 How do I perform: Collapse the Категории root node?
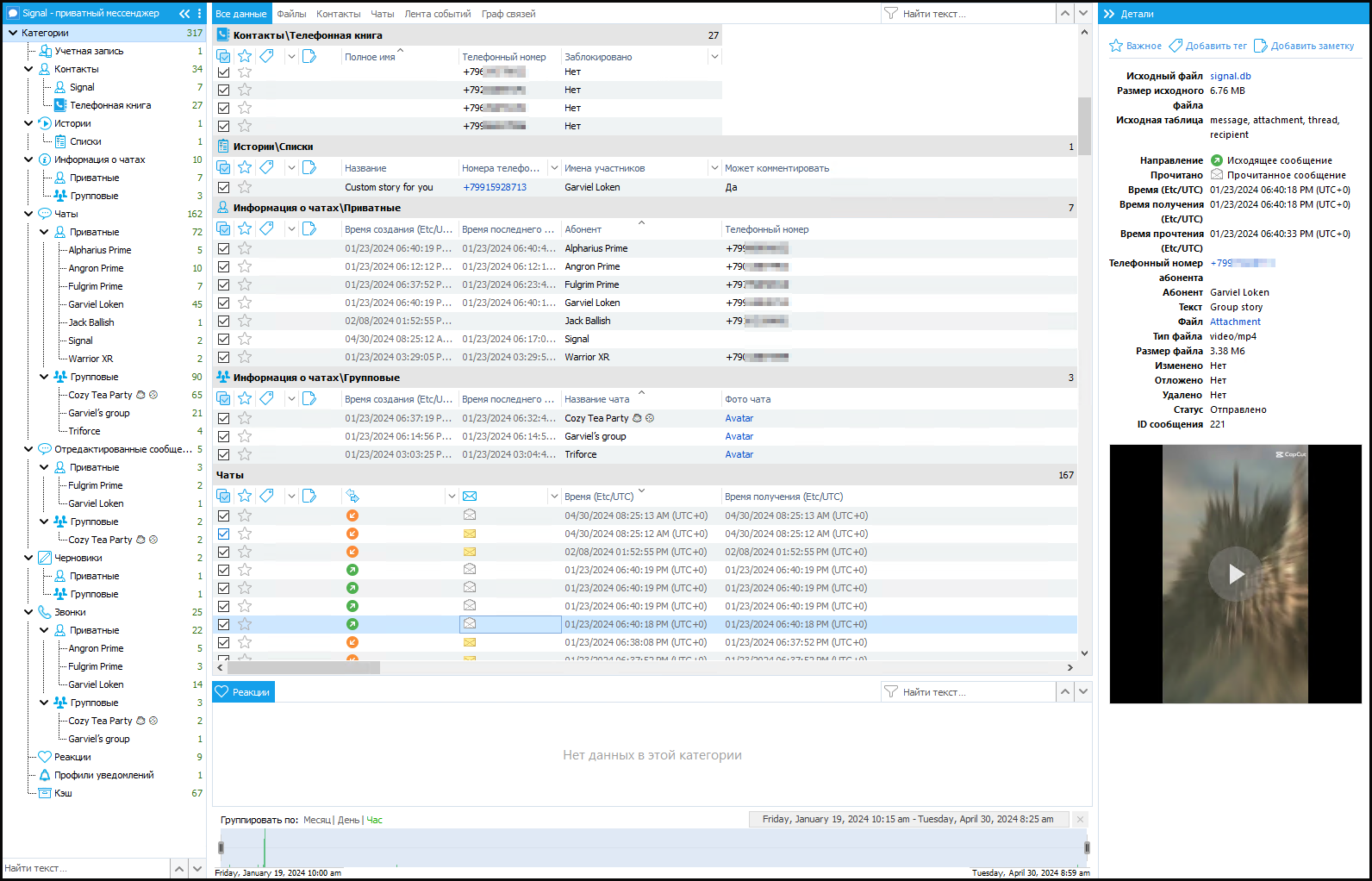pos(12,33)
